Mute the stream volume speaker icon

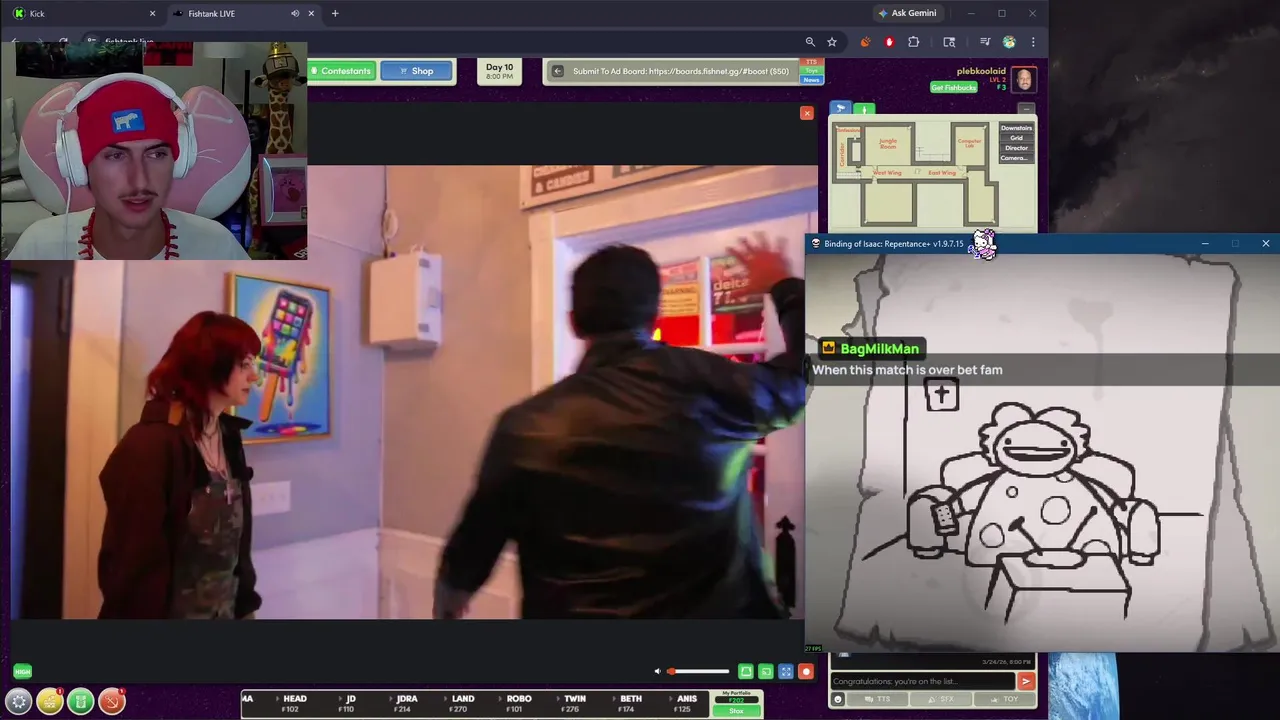coord(657,672)
